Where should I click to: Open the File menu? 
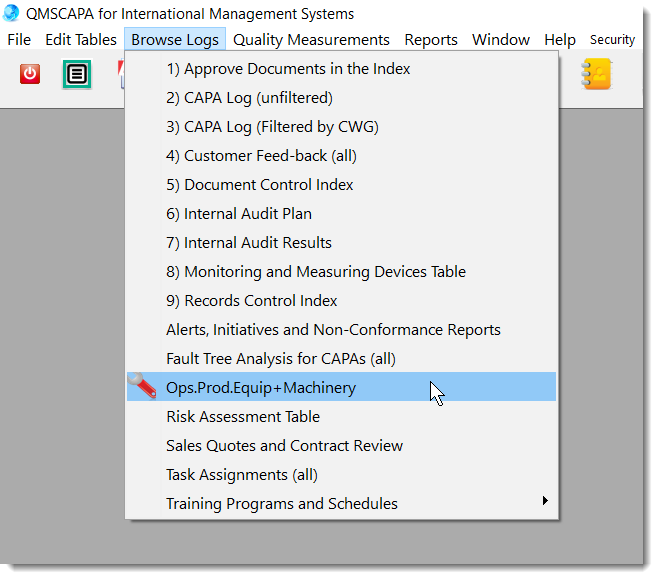[19, 40]
